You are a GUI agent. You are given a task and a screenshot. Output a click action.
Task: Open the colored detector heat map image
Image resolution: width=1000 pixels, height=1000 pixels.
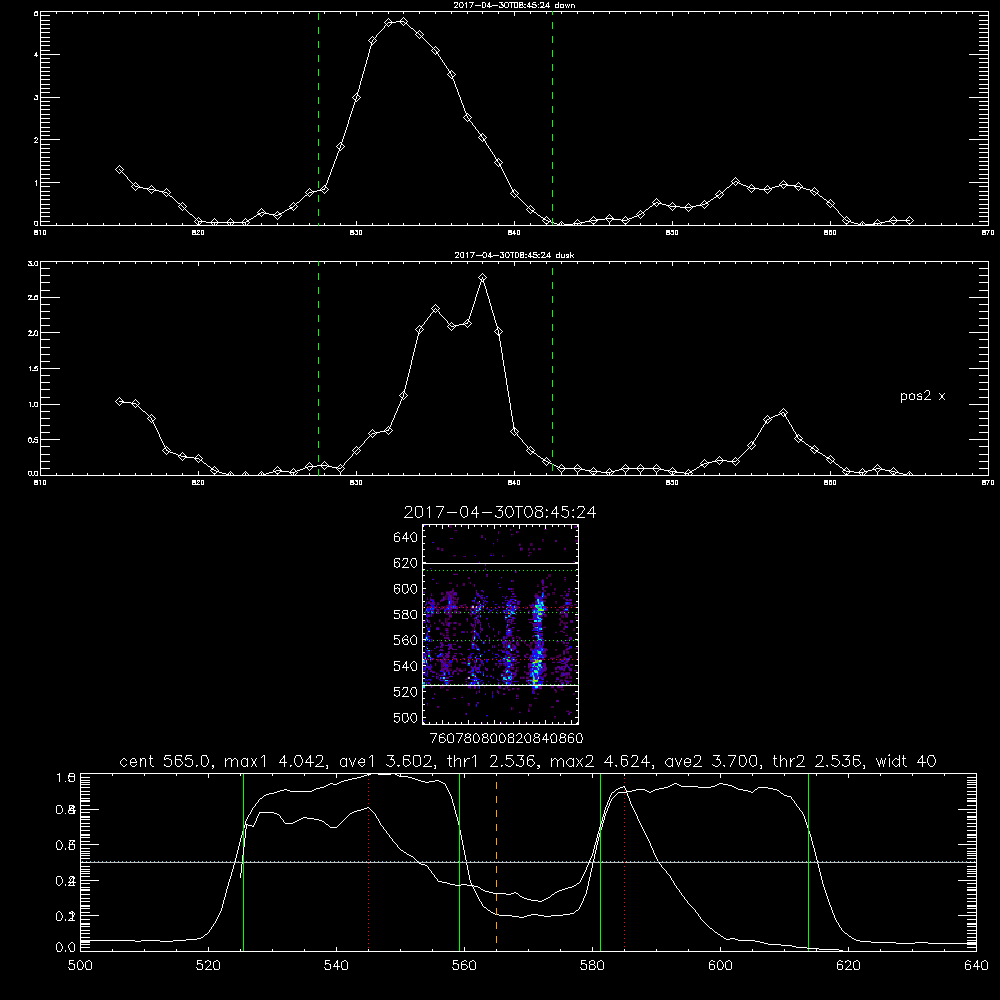500,624
